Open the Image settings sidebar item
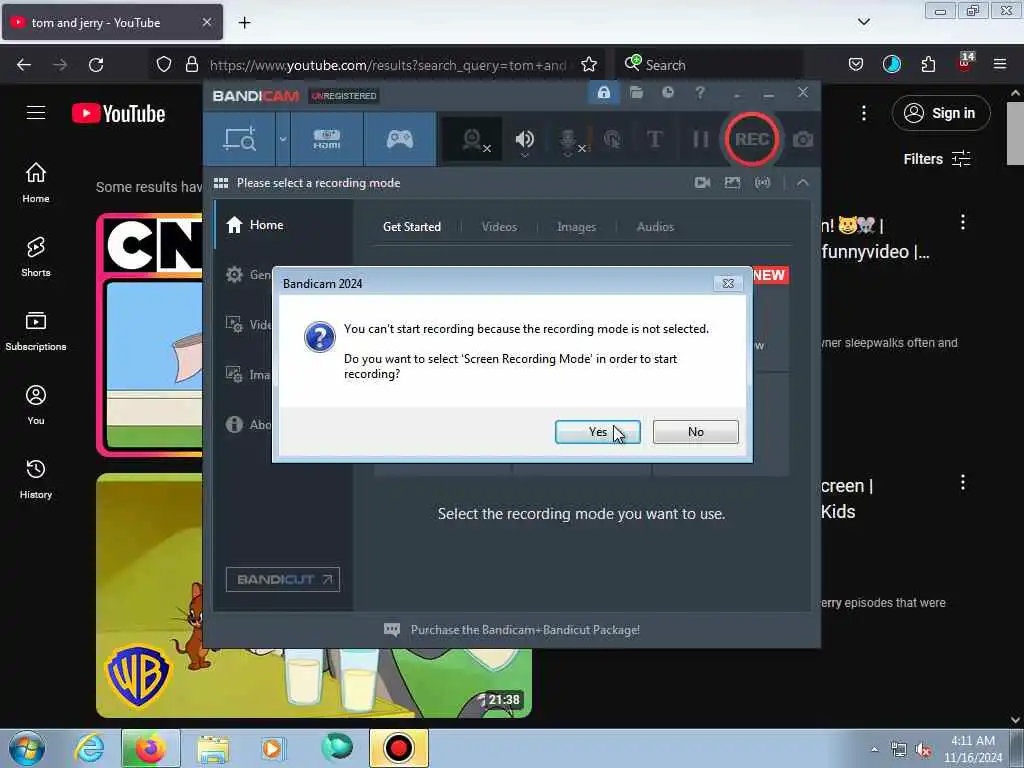The height and width of the screenshot is (768, 1024). [x=248, y=375]
